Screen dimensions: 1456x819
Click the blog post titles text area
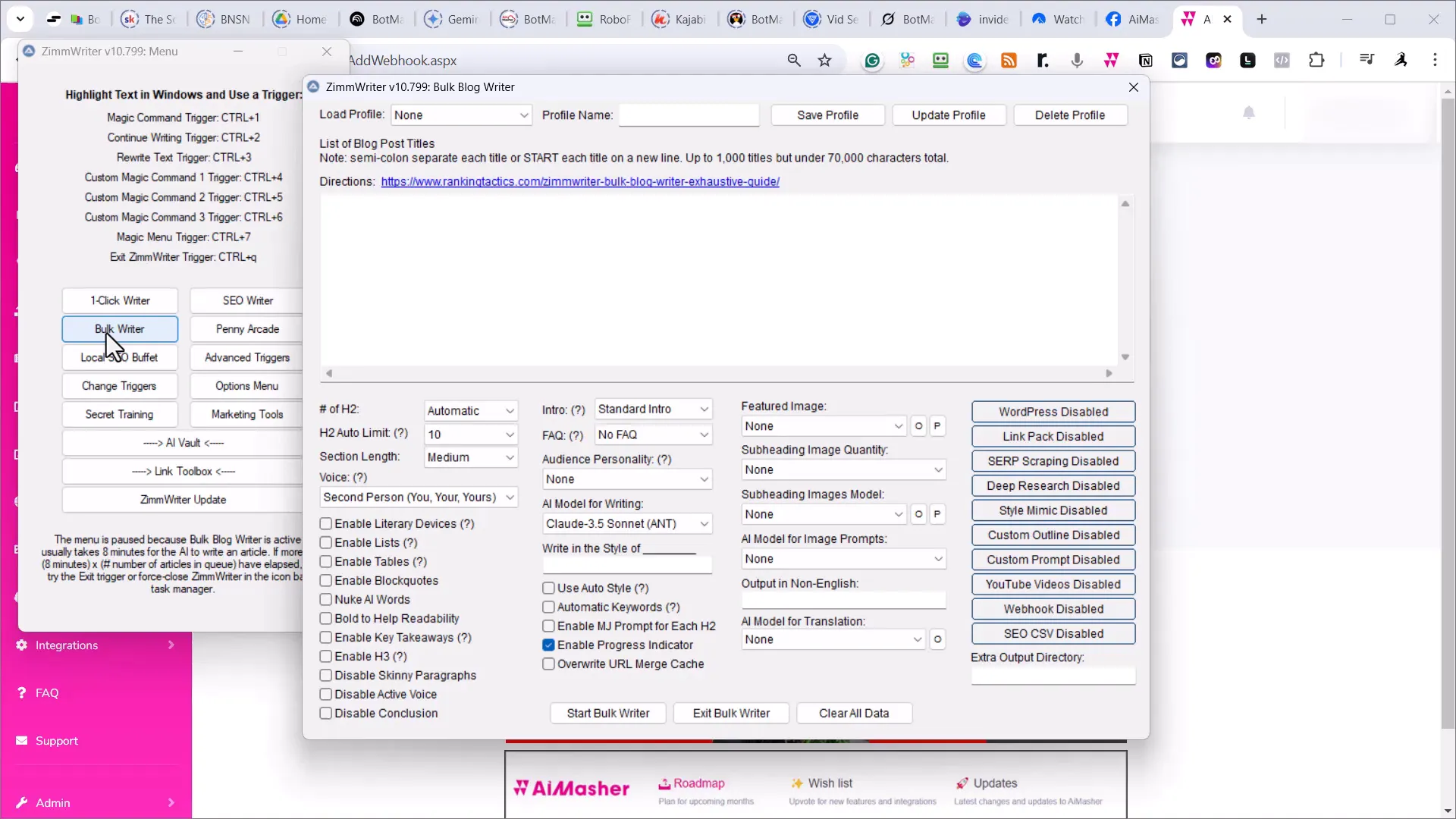point(719,281)
